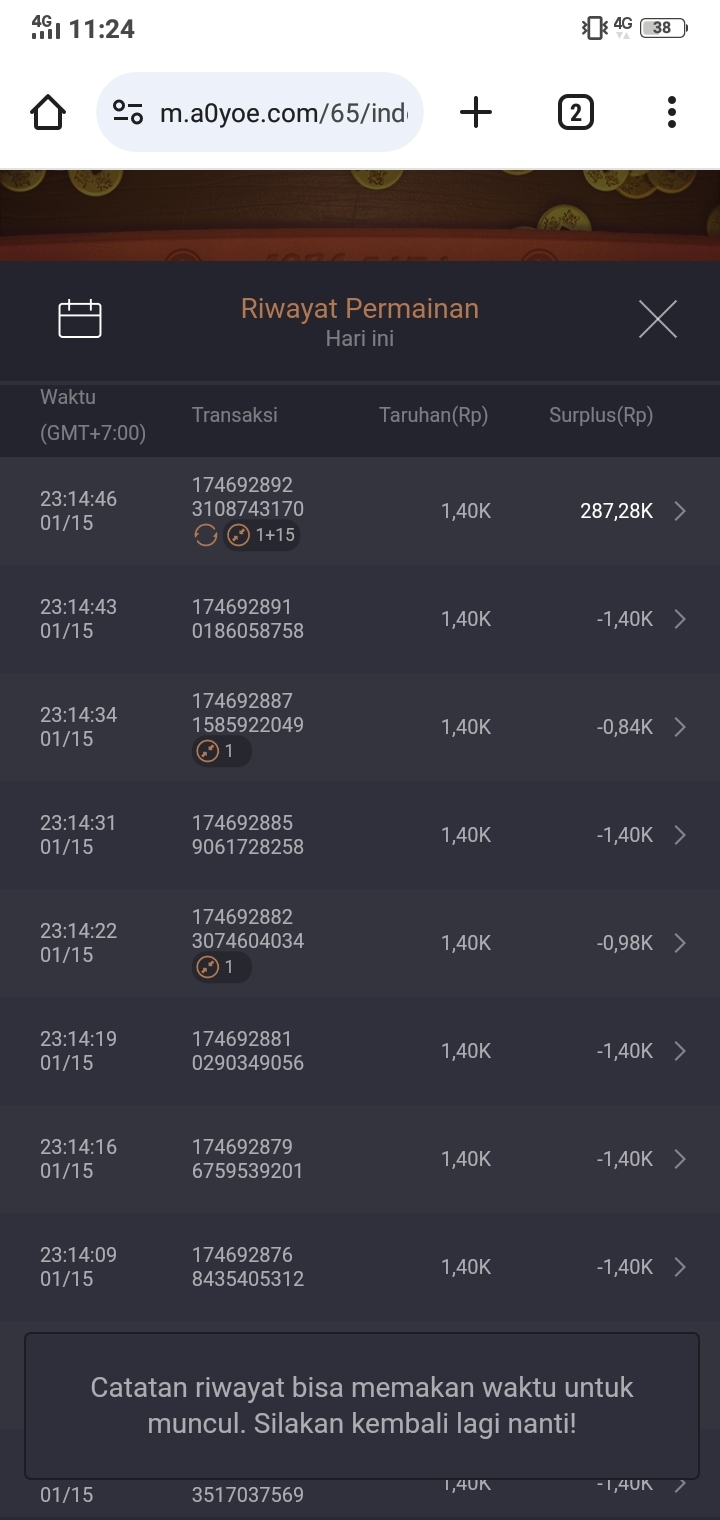Click the 1+15 badge on first transaction
Viewport: 720px width, 1520px height.
[263, 536]
